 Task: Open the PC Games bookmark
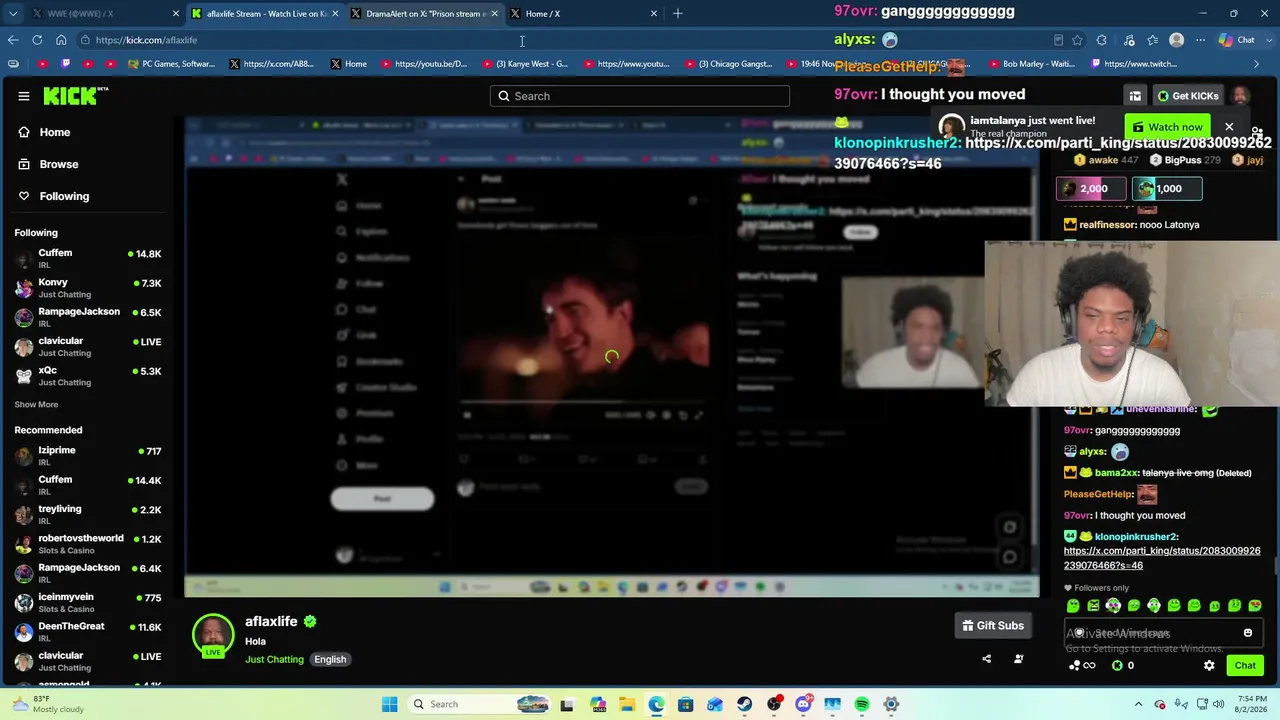click(x=171, y=64)
